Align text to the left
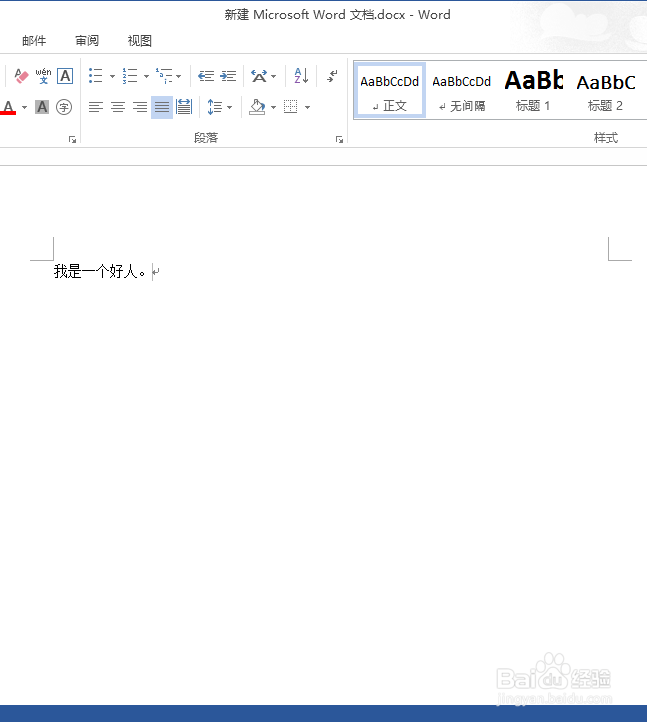 (x=96, y=107)
